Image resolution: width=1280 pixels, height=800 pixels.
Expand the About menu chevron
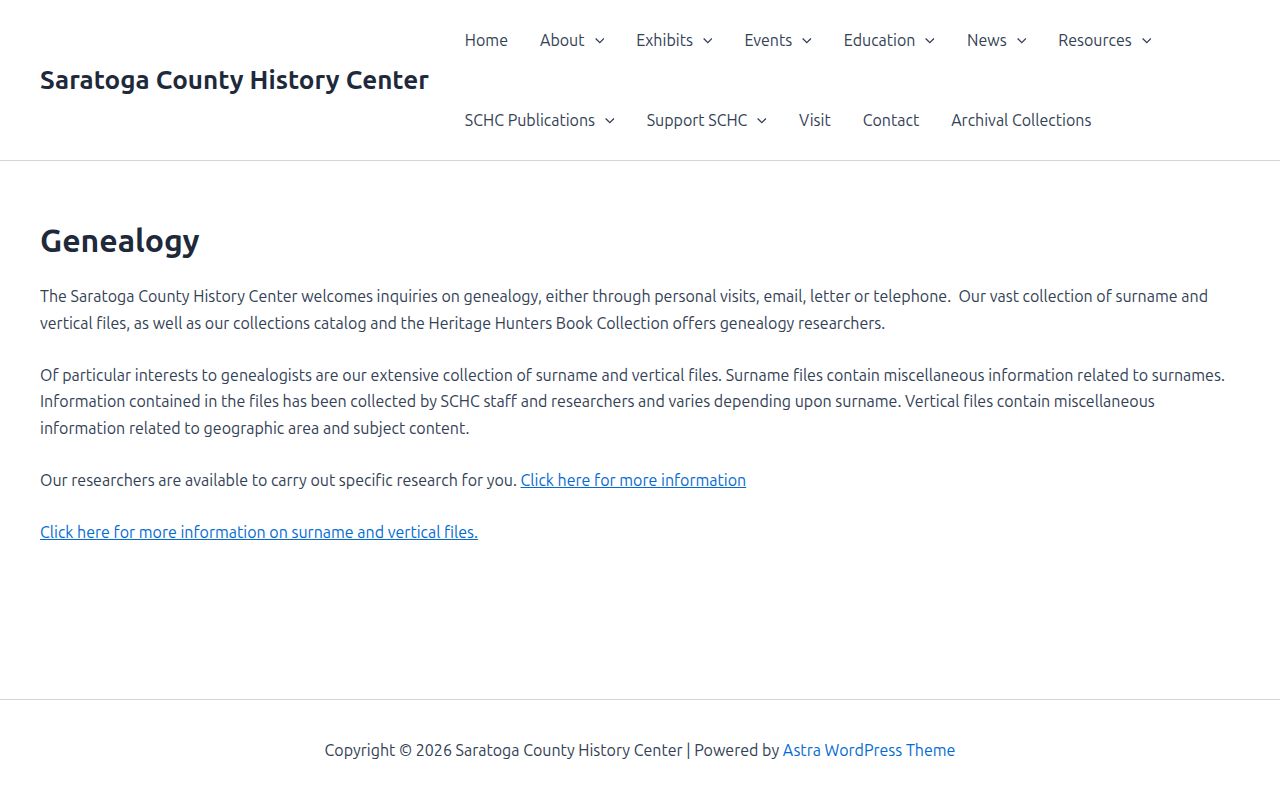pos(599,41)
